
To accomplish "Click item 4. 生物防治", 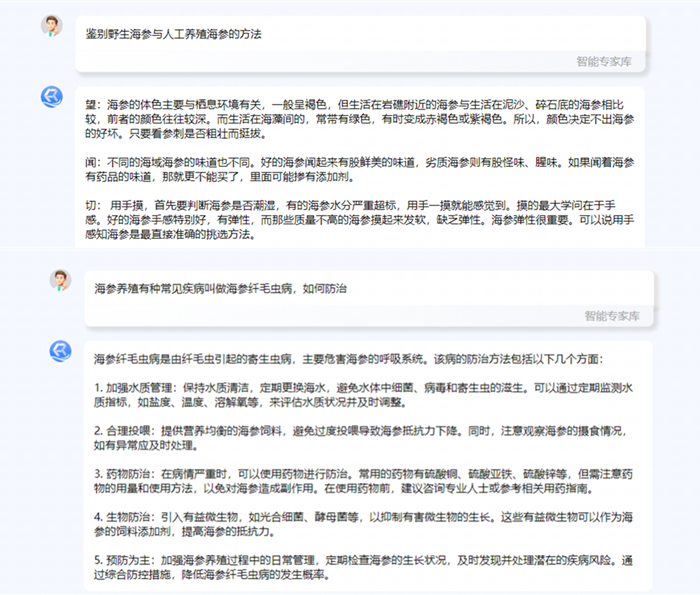I will click(363, 524).
